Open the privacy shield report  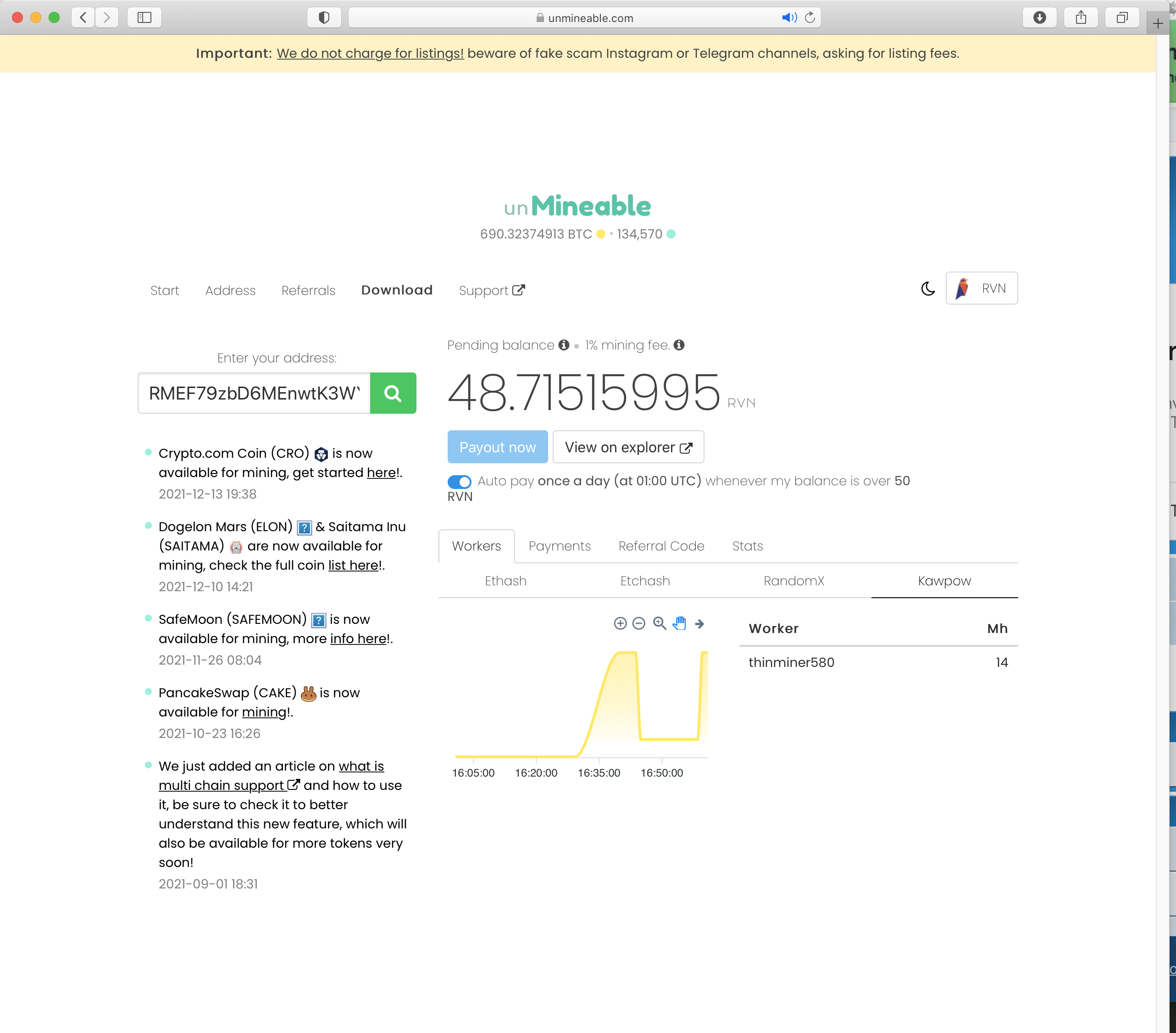[324, 17]
